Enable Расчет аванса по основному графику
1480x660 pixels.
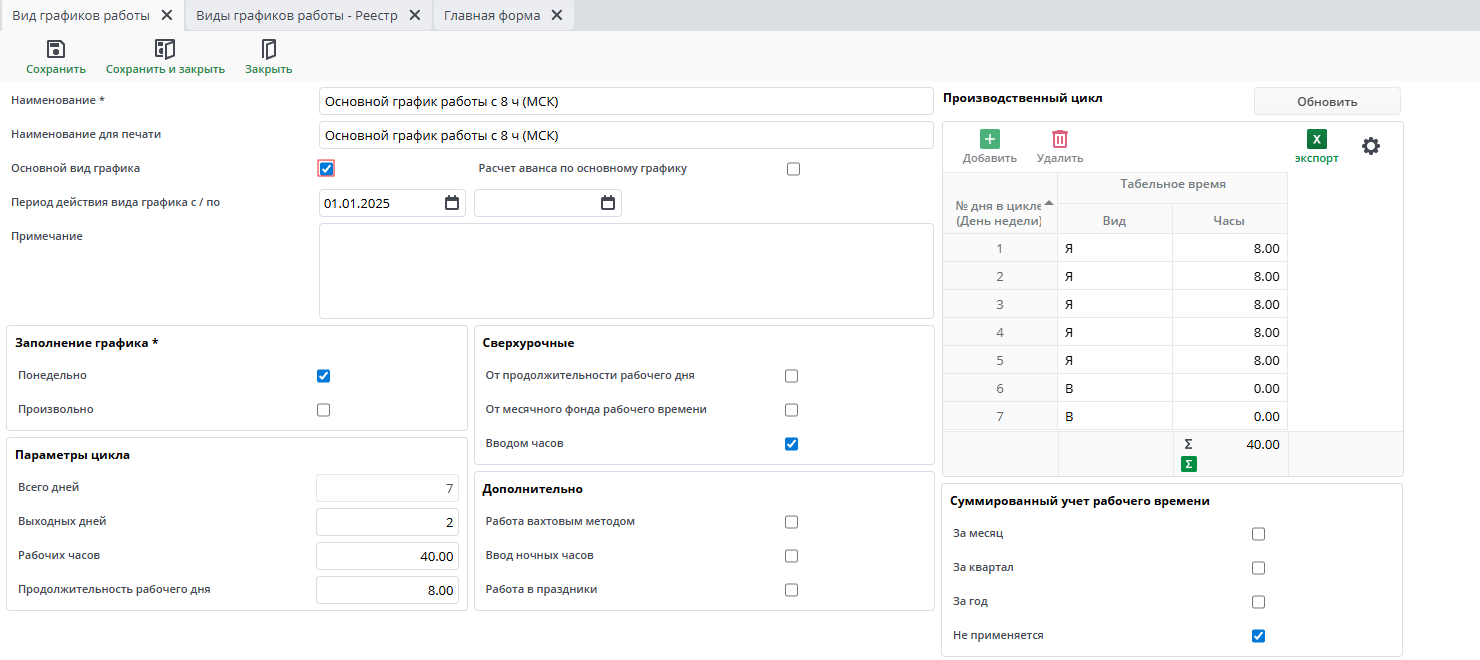pos(793,169)
